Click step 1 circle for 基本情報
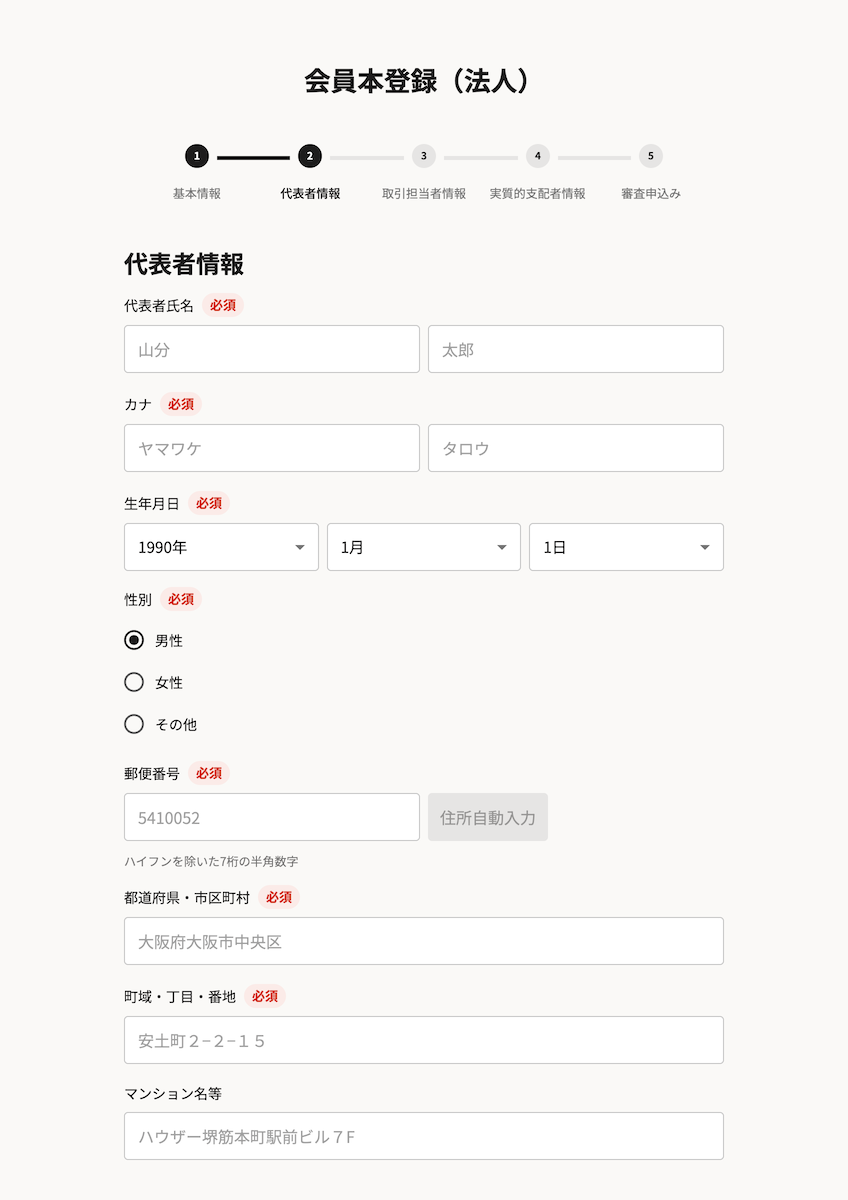This screenshot has width=848, height=1200. [197, 156]
